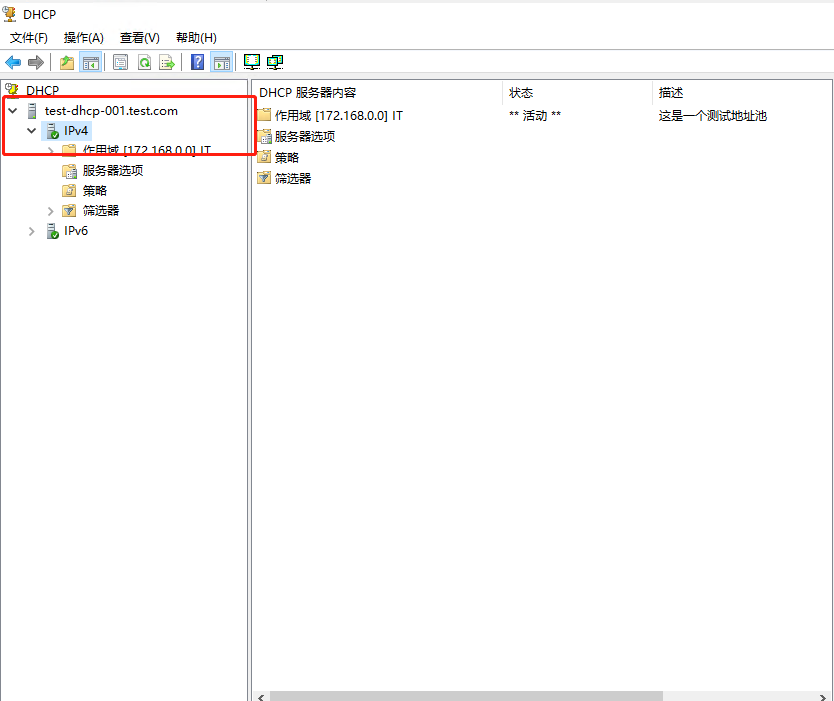834x701 pixels.
Task: Open the 文件(F) menu
Action: 29,38
